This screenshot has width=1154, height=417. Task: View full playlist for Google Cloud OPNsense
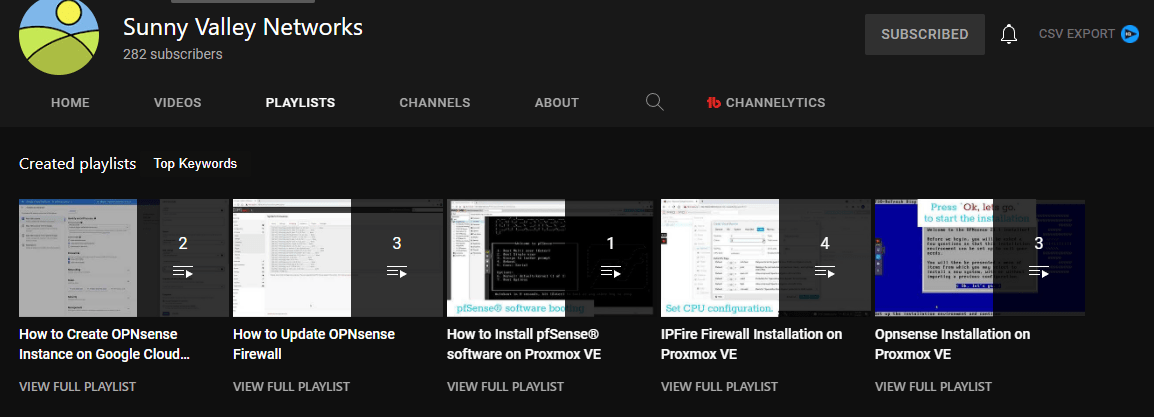77,386
